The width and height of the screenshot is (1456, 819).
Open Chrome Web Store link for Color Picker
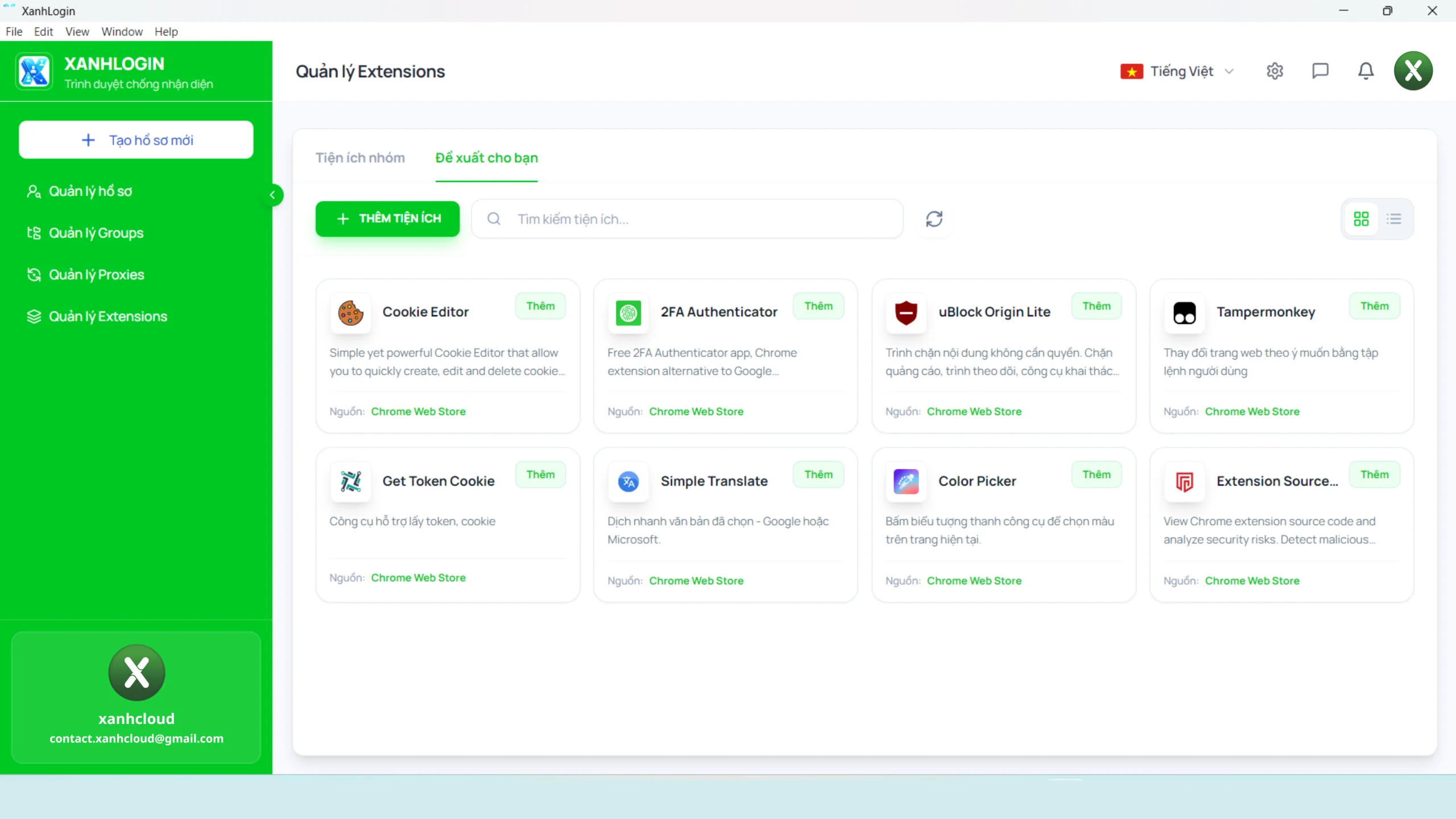pos(974,581)
